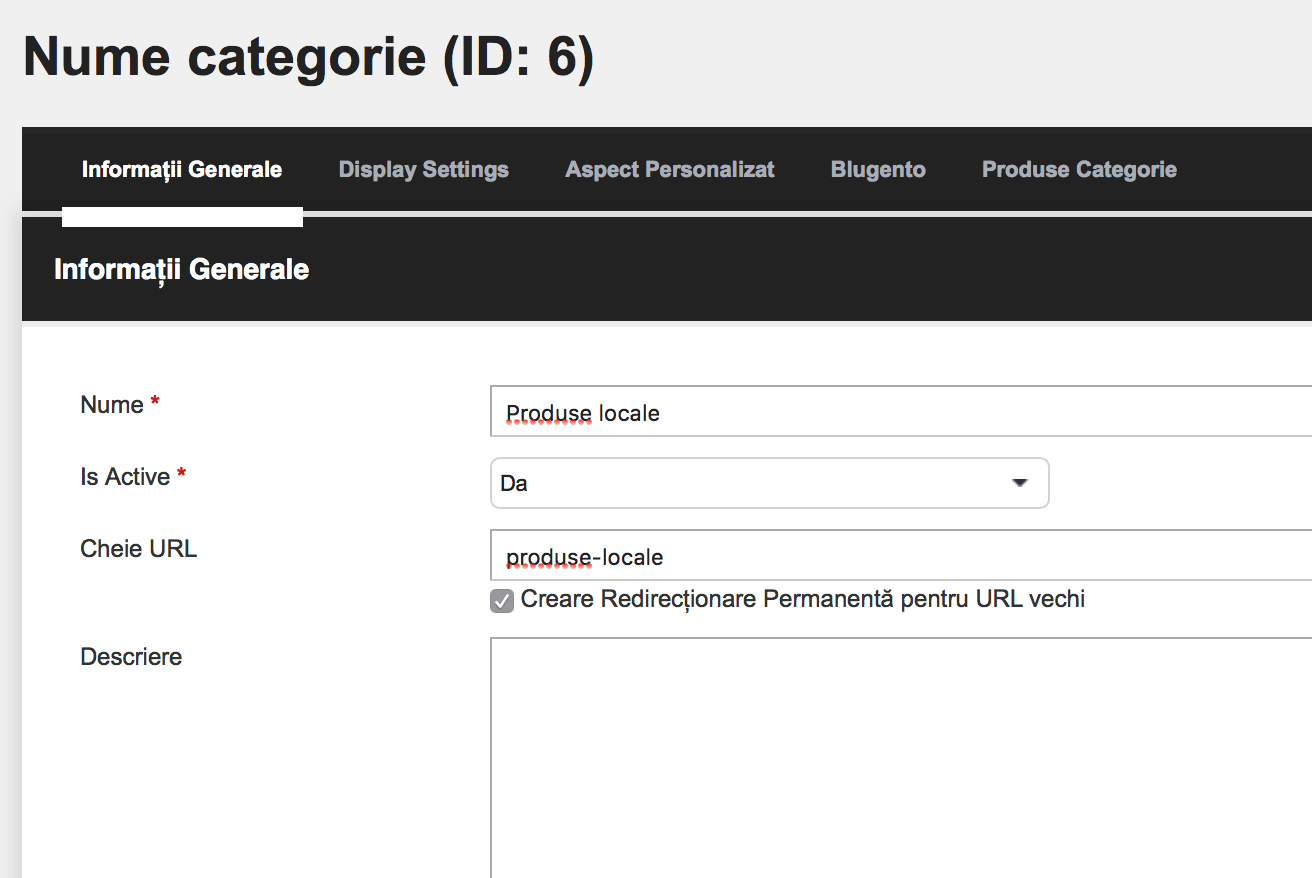Click the Creare Redirecționare Permanentă label text
The image size is (1312, 878).
(x=803, y=600)
